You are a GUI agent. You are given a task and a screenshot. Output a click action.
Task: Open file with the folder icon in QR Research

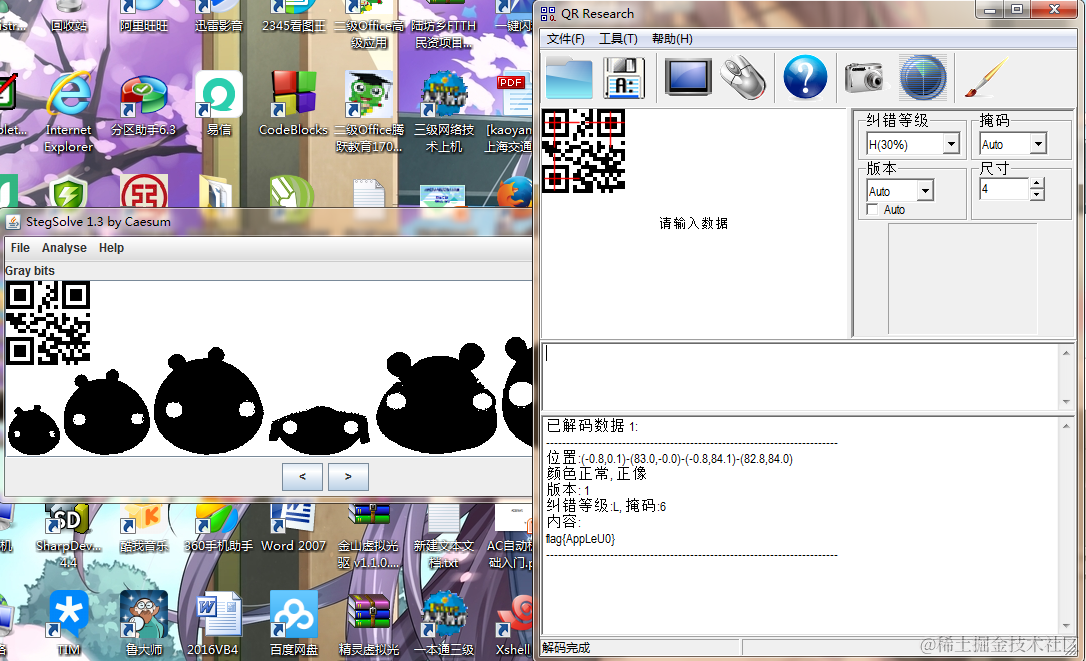[x=569, y=78]
